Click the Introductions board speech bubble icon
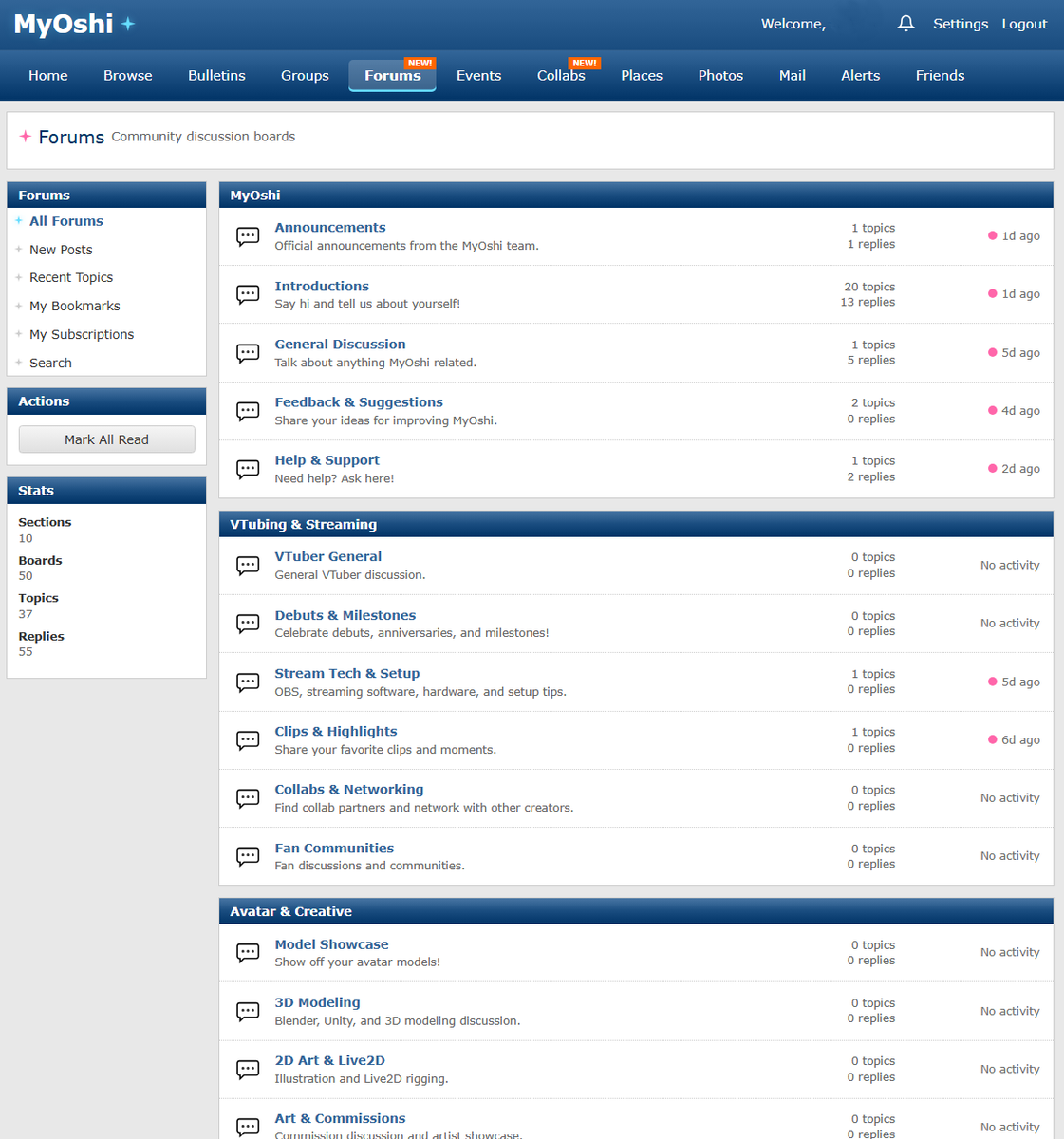Image resolution: width=1064 pixels, height=1139 pixels. coord(248,294)
